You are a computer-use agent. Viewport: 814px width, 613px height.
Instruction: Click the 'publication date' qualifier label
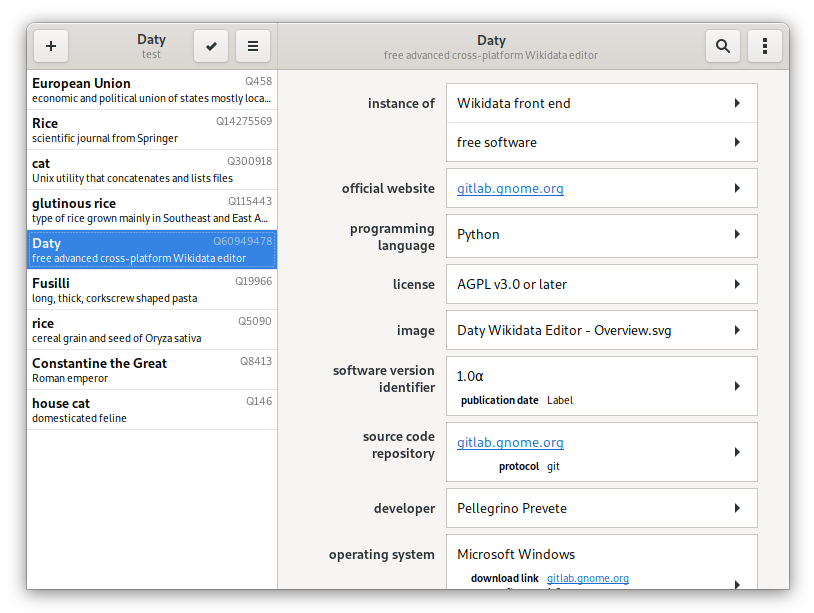point(499,400)
